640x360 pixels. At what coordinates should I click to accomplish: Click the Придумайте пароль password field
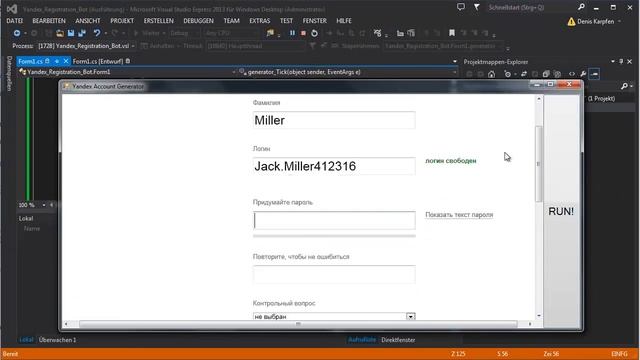pyautogui.click(x=334, y=220)
